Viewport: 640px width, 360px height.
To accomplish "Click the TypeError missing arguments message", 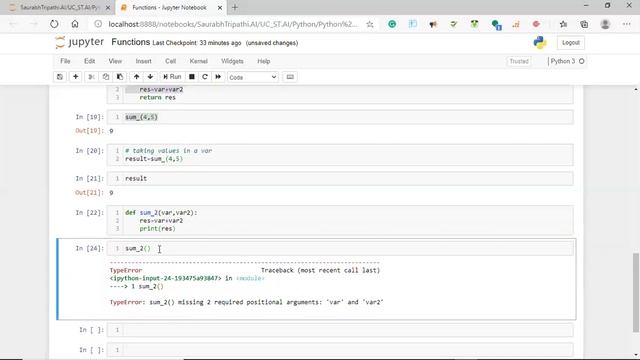I will click(x=247, y=302).
